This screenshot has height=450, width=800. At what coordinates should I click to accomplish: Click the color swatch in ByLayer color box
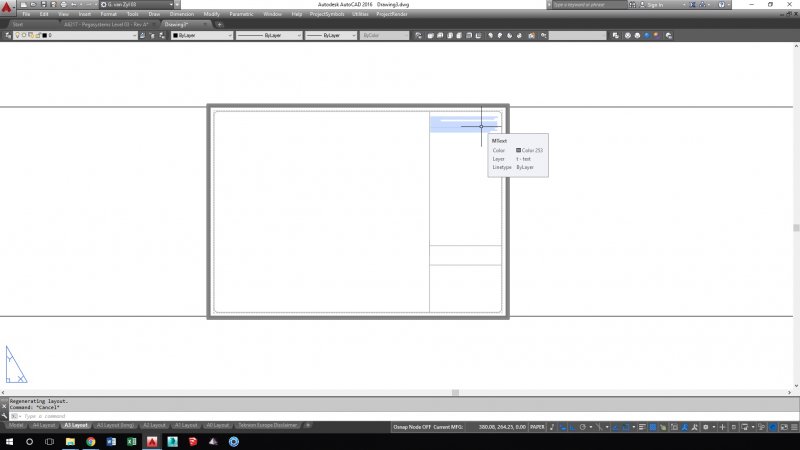coord(177,35)
